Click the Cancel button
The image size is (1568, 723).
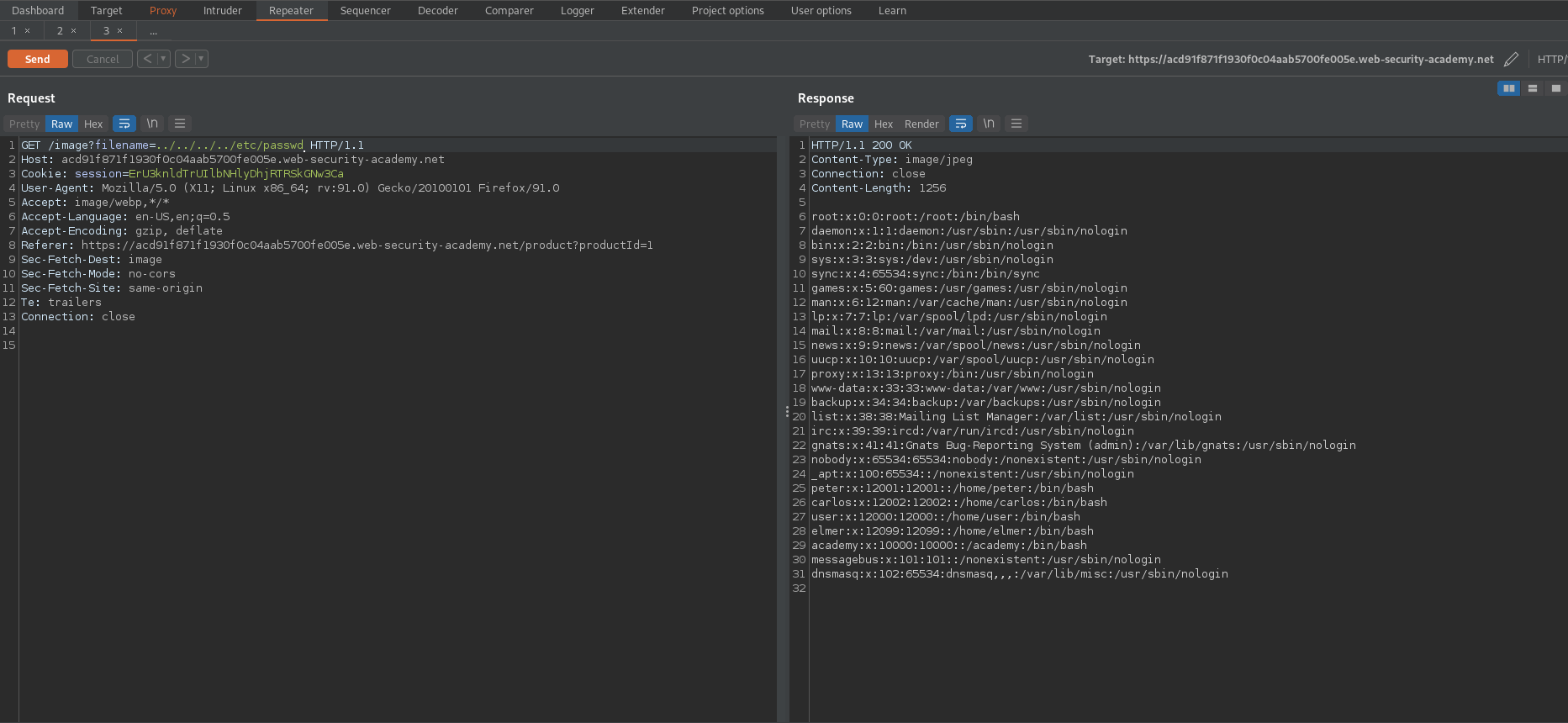[x=103, y=59]
